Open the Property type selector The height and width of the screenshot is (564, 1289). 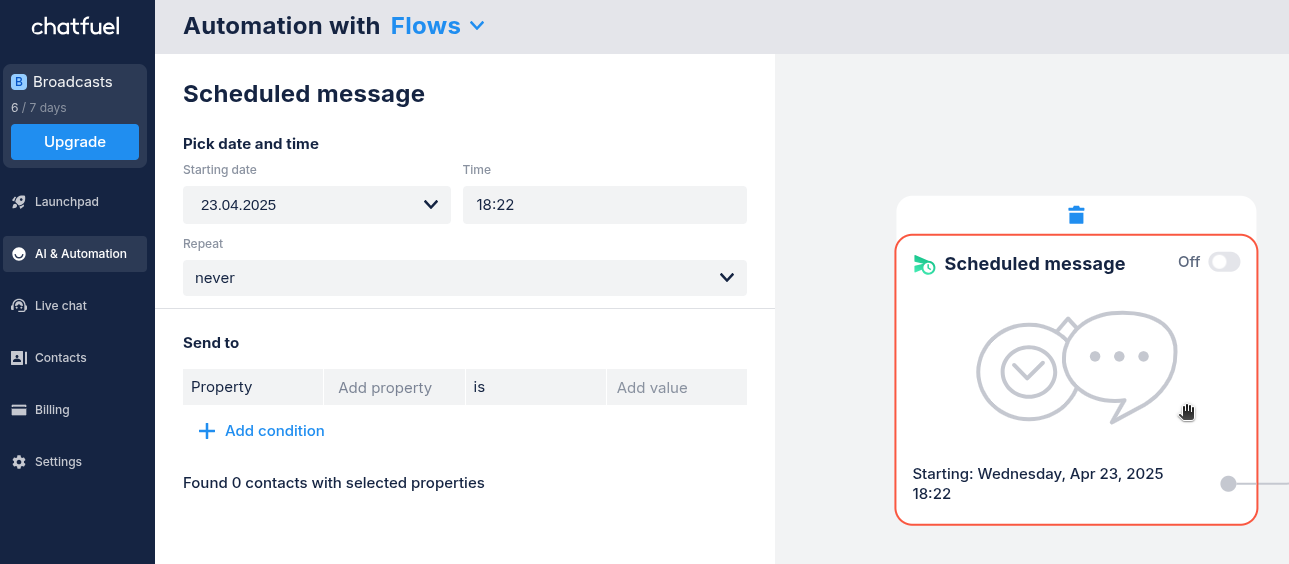pyautogui.click(x=253, y=387)
